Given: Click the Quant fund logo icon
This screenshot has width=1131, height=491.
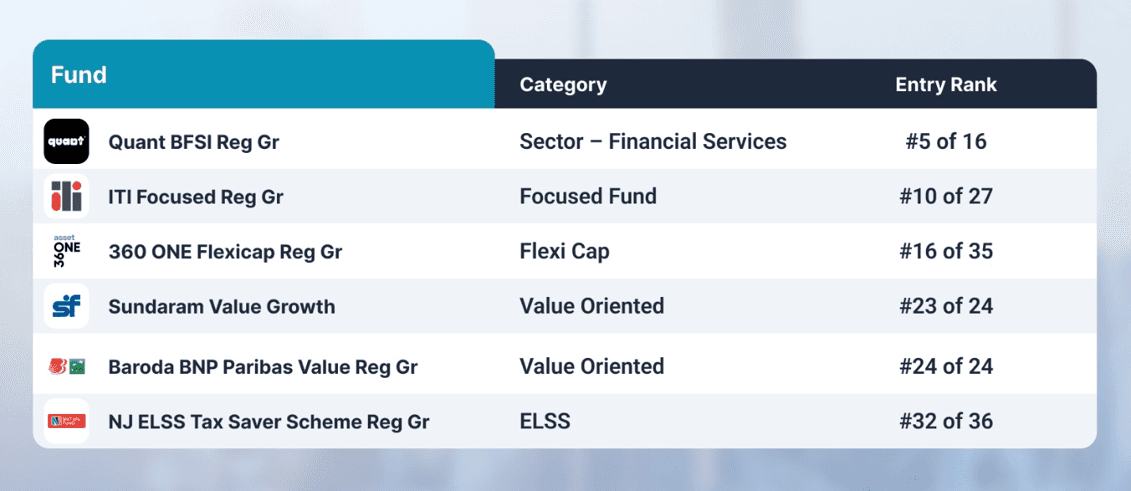Looking at the screenshot, I should (66, 141).
